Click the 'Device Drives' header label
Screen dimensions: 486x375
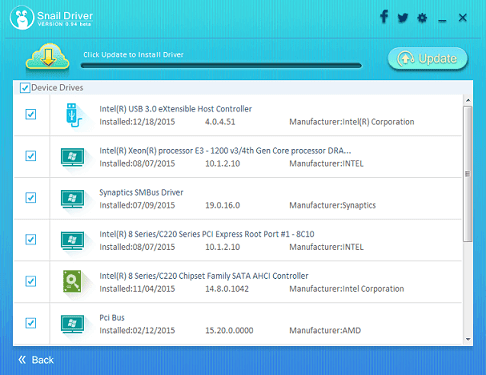57,88
